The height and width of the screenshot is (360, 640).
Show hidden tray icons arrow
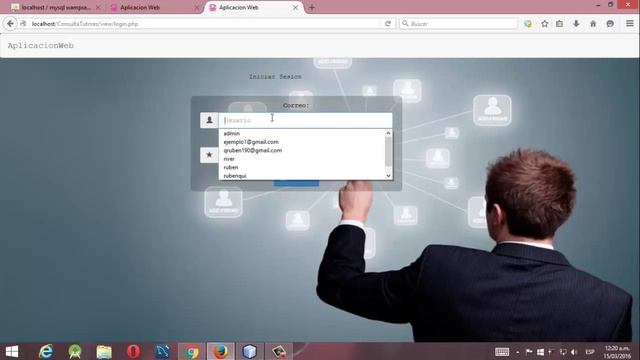[x=518, y=352]
